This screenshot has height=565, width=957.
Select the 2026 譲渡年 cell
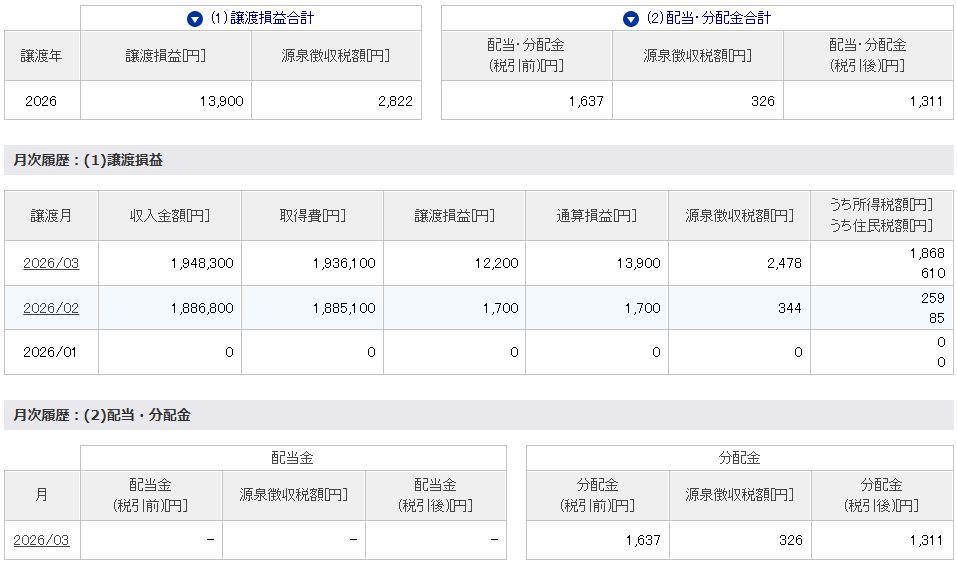pos(42,101)
